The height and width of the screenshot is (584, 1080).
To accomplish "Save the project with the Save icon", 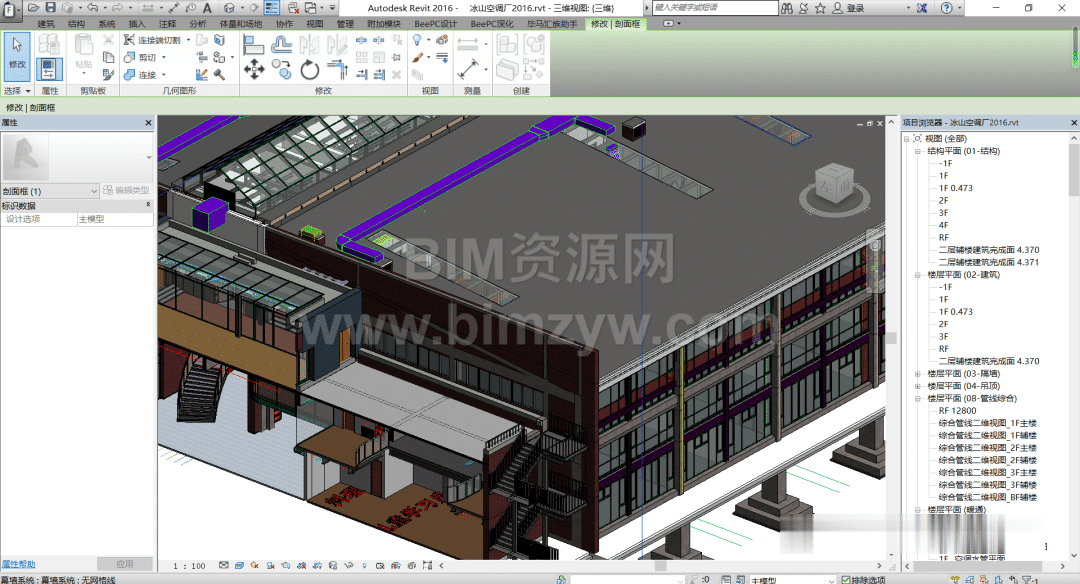I will click(50, 8).
